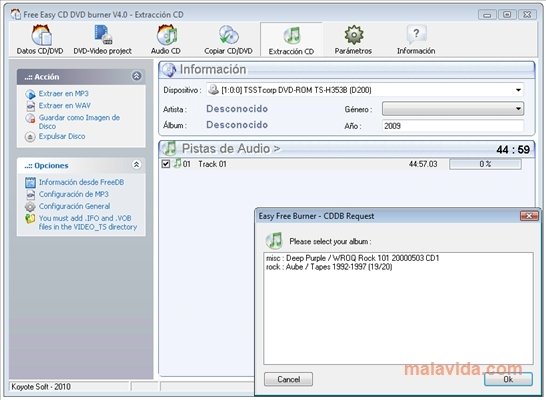Select the Aube / Tapes 1992-1997 entry
The width and height of the screenshot is (546, 400).
(329, 267)
